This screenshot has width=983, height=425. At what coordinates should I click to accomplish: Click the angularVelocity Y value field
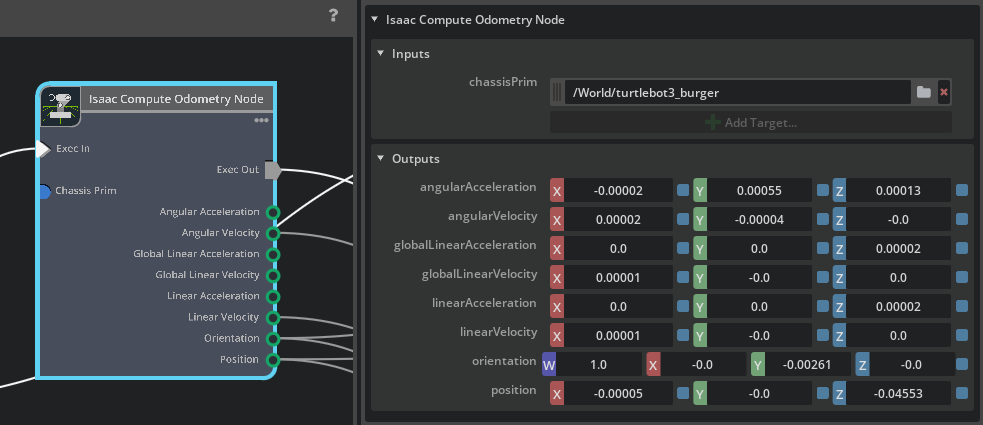pyautogui.click(x=759, y=219)
